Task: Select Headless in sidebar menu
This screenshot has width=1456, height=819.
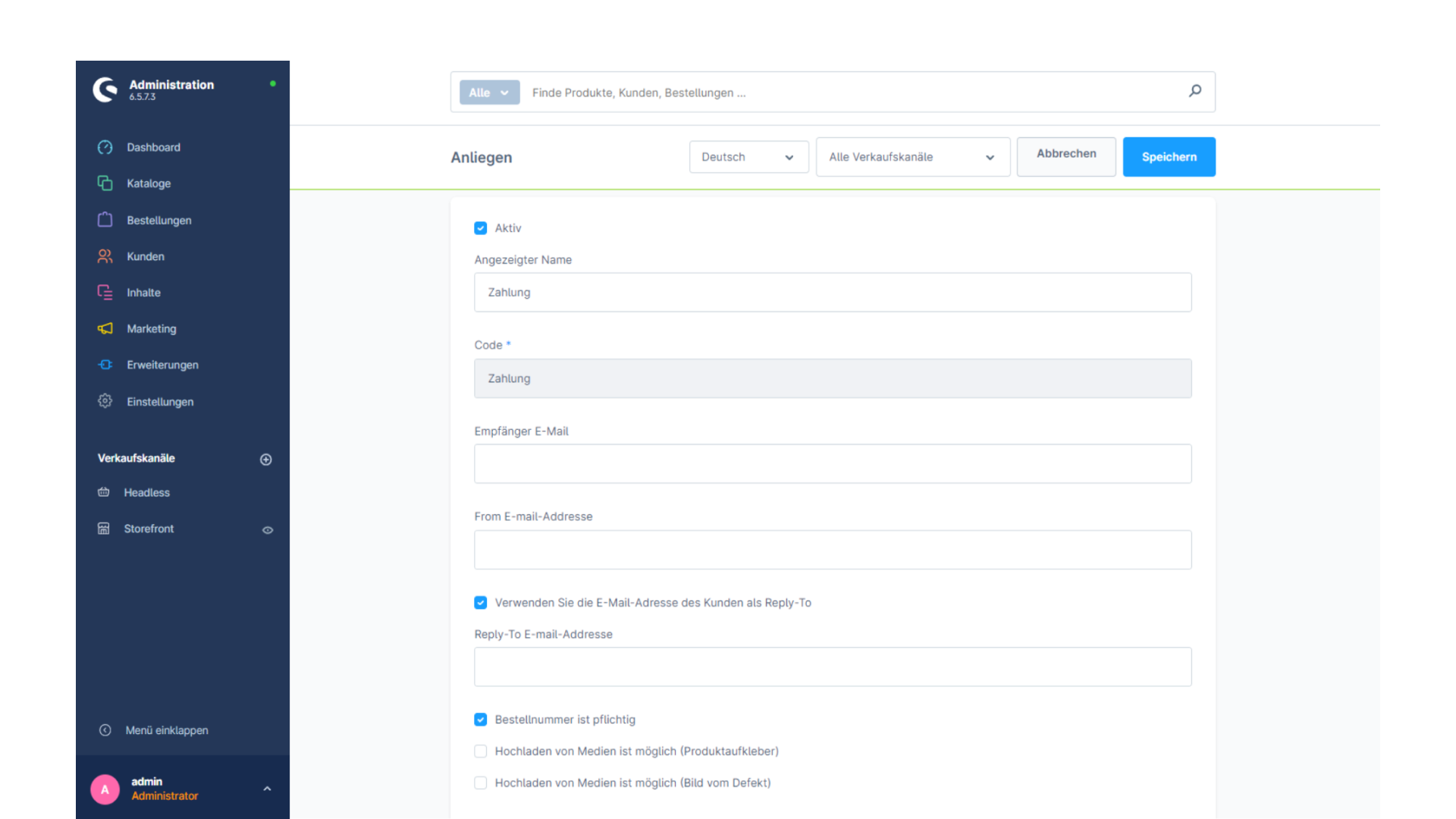Action: 148,492
